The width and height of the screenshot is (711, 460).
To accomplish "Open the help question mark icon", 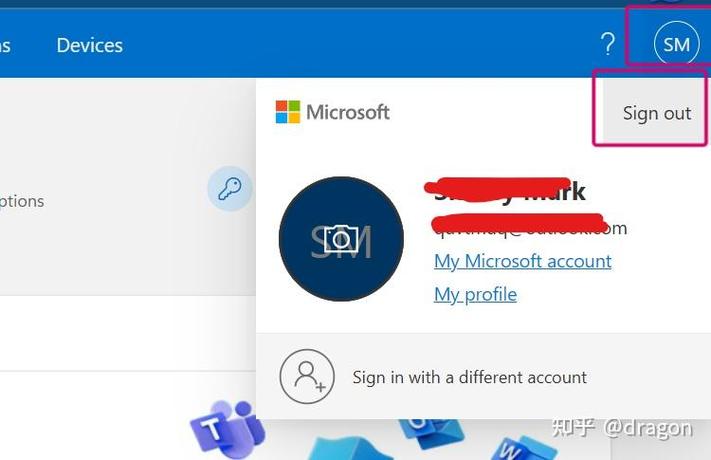I will pos(608,44).
